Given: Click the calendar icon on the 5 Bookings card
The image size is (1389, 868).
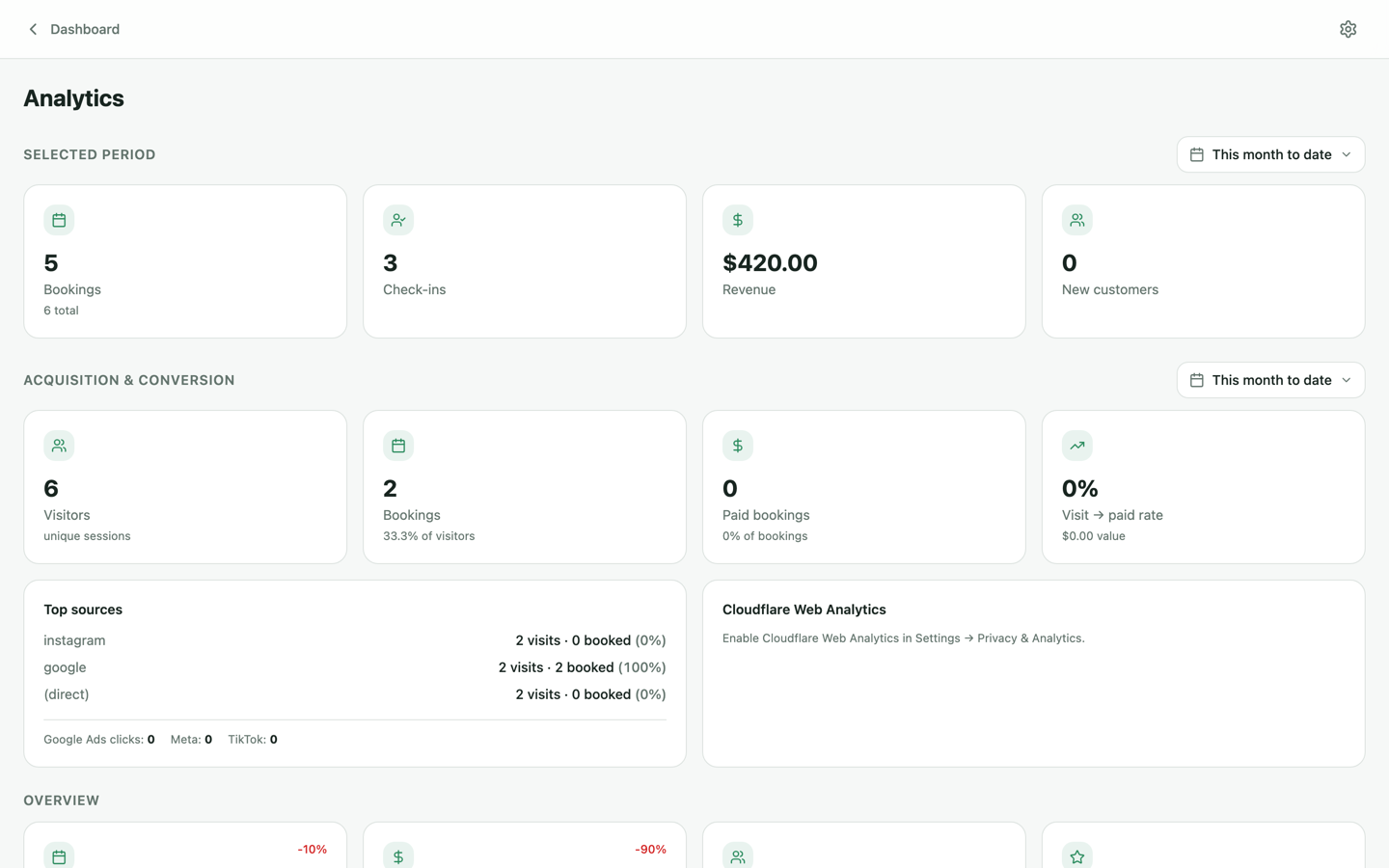Looking at the screenshot, I should (59, 220).
